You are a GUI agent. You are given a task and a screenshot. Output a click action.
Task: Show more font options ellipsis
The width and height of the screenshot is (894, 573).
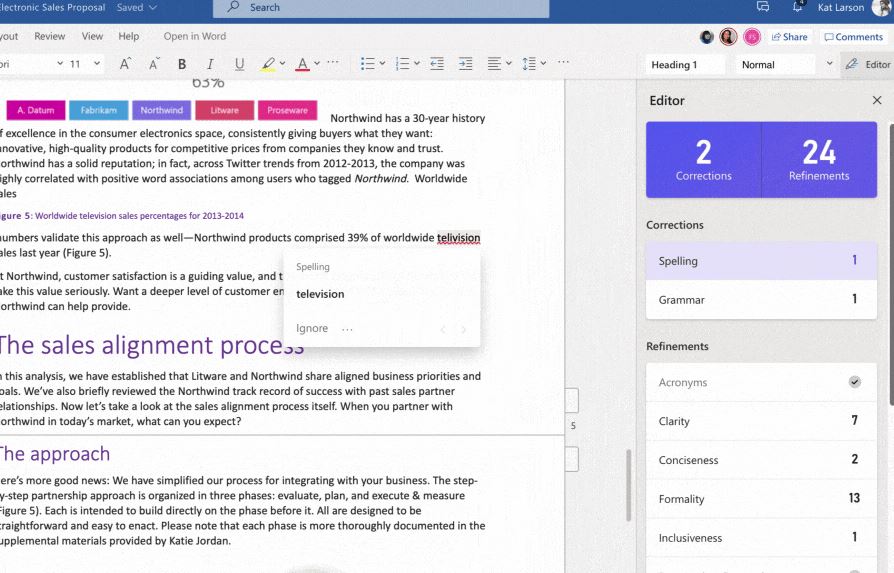point(334,62)
